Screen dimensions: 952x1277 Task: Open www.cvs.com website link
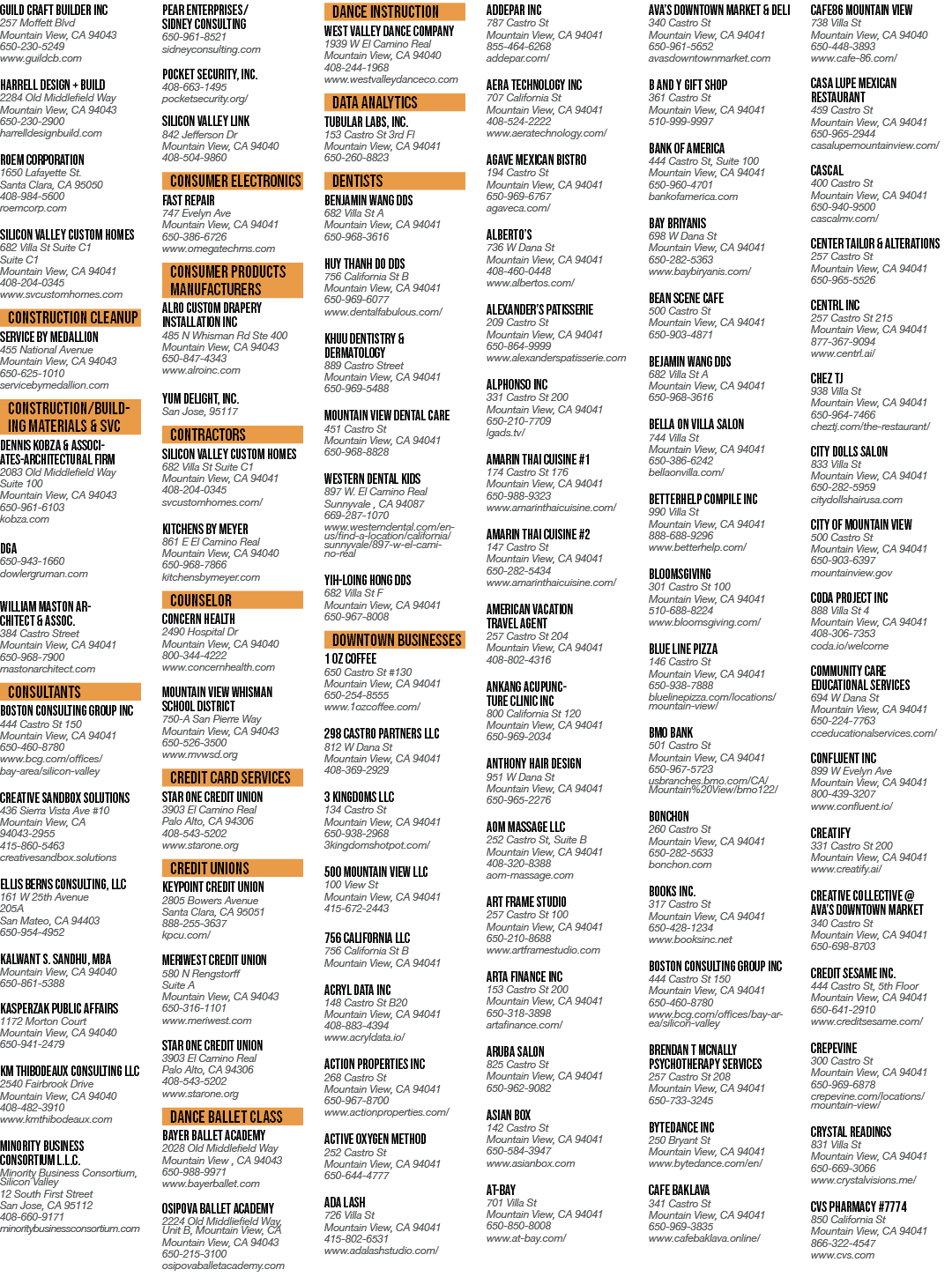tap(843, 1255)
